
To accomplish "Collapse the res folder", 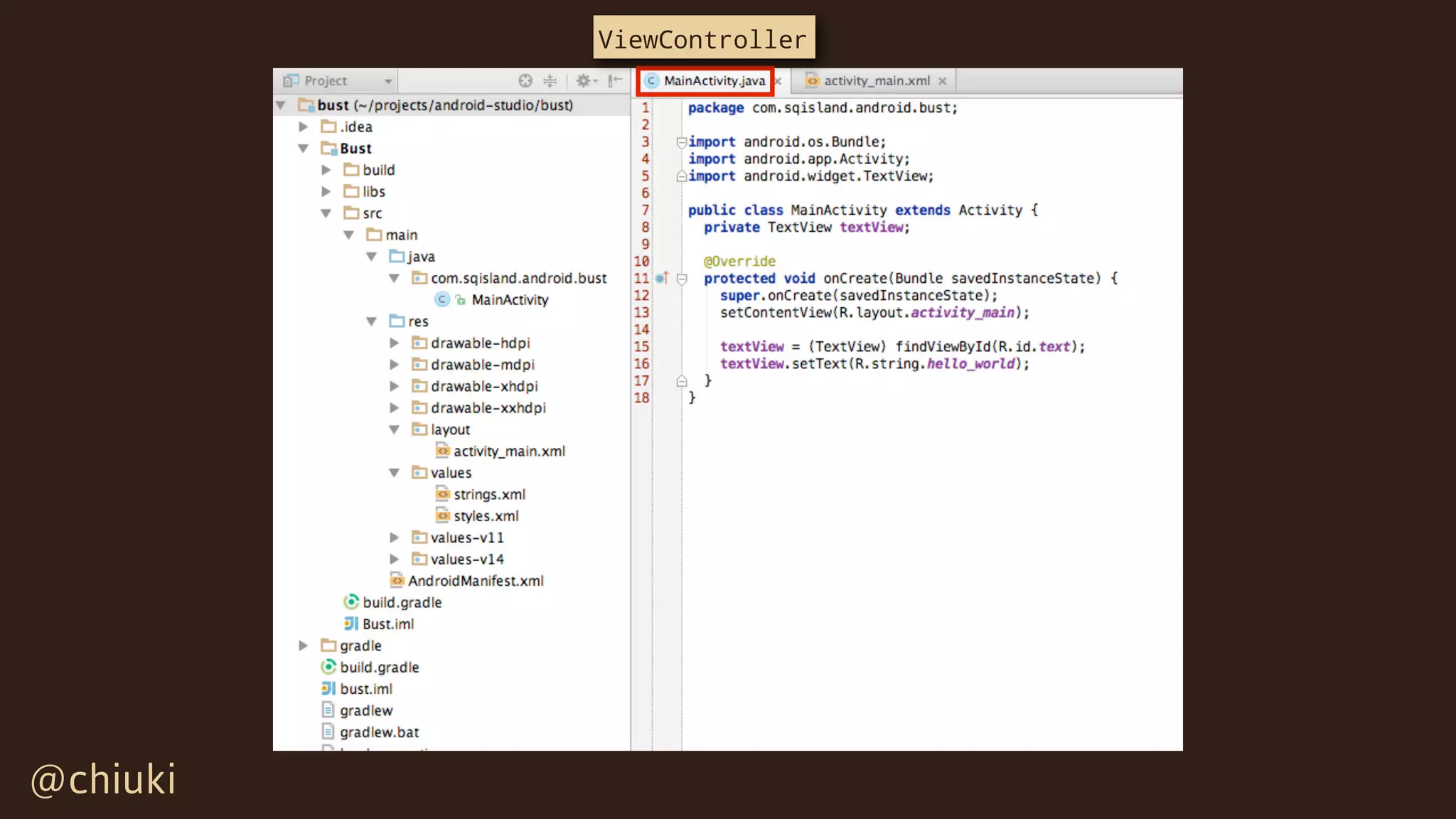I will coord(372,322).
